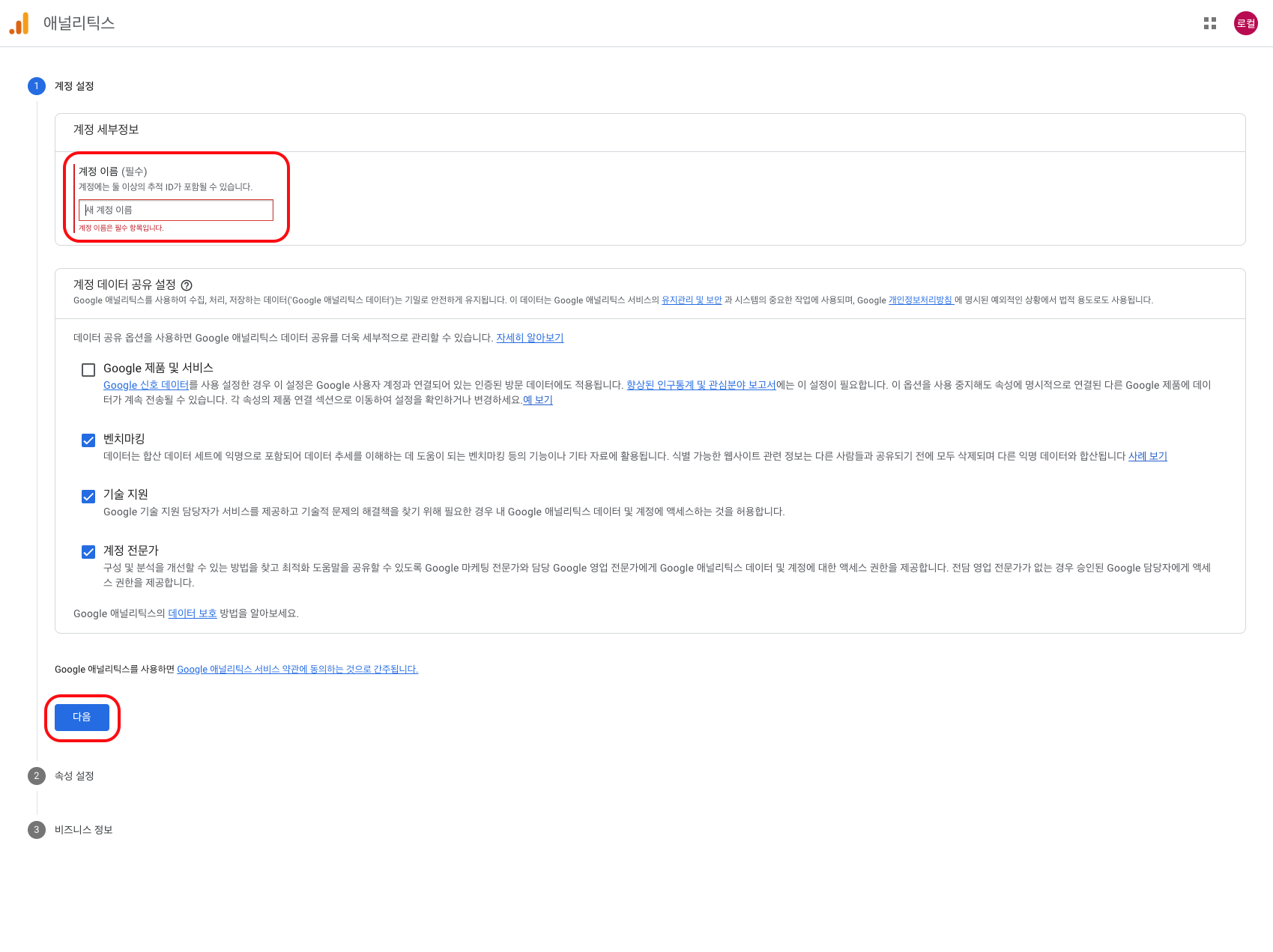Viewport: 1273px width, 952px height.
Task: Open the user profile avatar
Action: click(x=1245, y=23)
